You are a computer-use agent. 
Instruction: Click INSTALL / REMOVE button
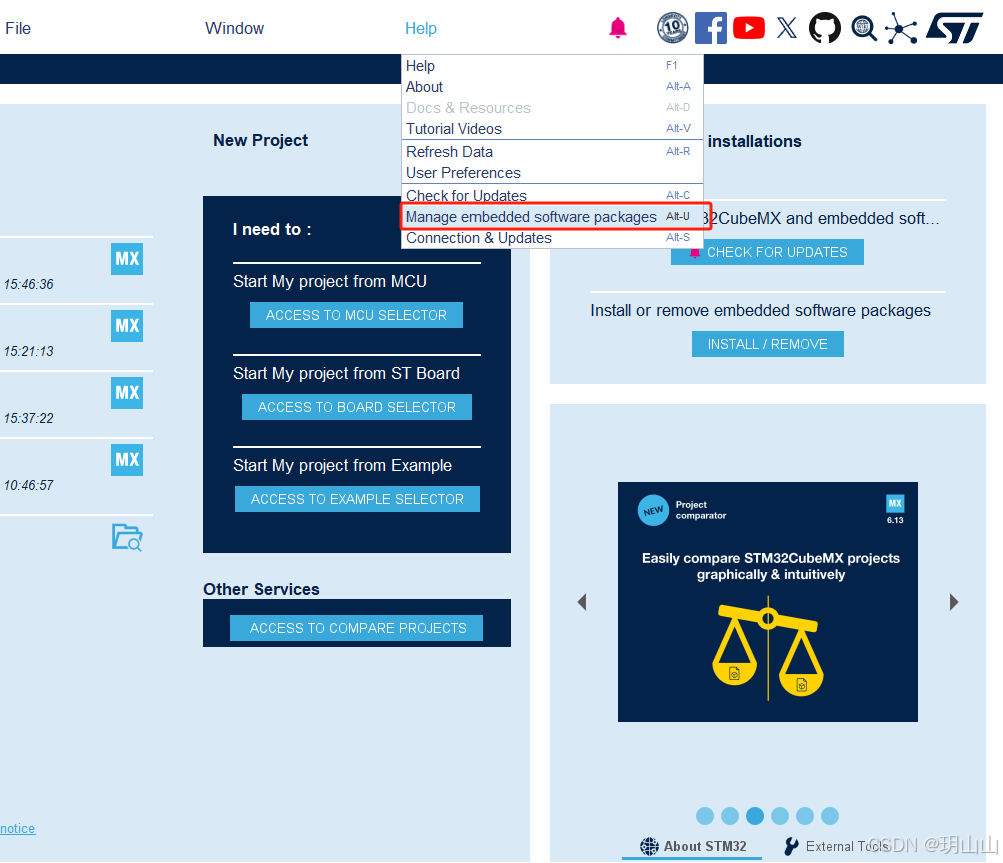point(768,344)
